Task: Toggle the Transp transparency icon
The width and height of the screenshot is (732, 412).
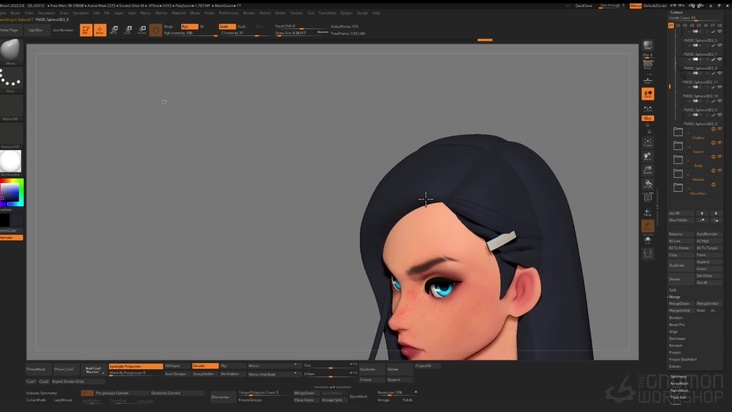Action: coord(648,212)
